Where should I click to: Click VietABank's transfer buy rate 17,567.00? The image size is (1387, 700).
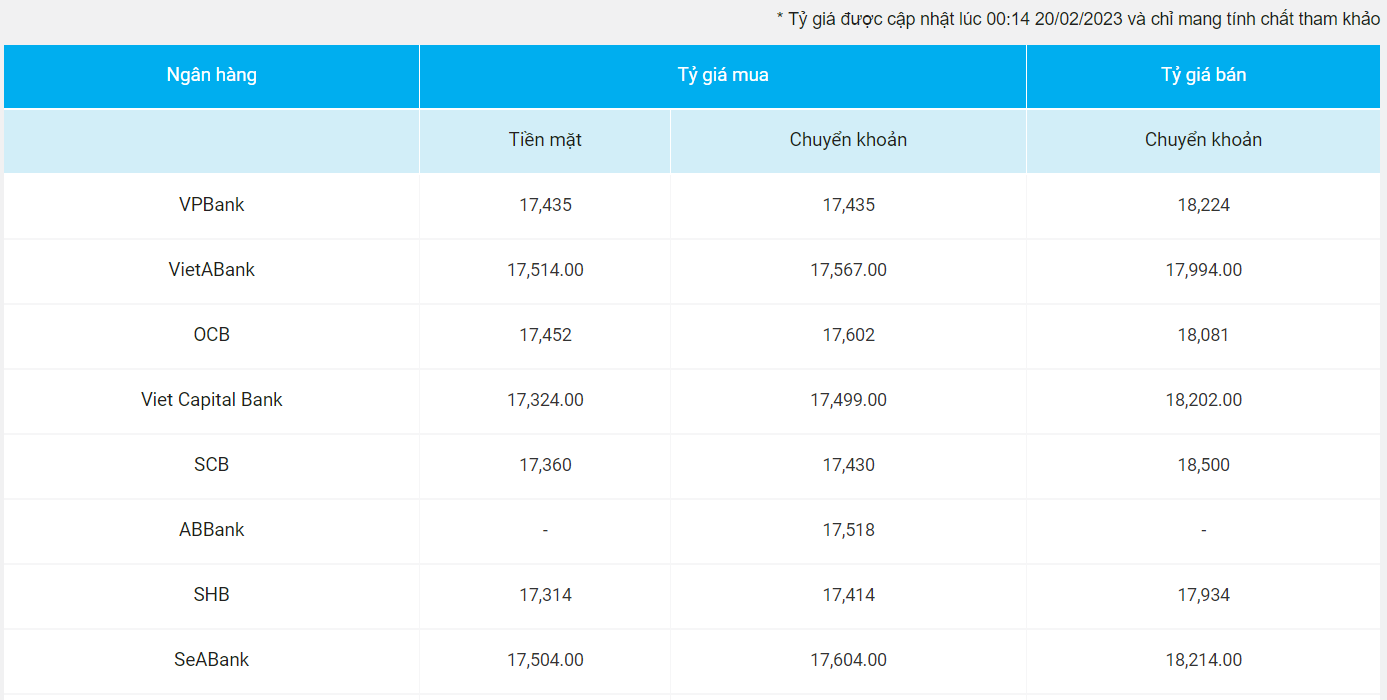[848, 270]
